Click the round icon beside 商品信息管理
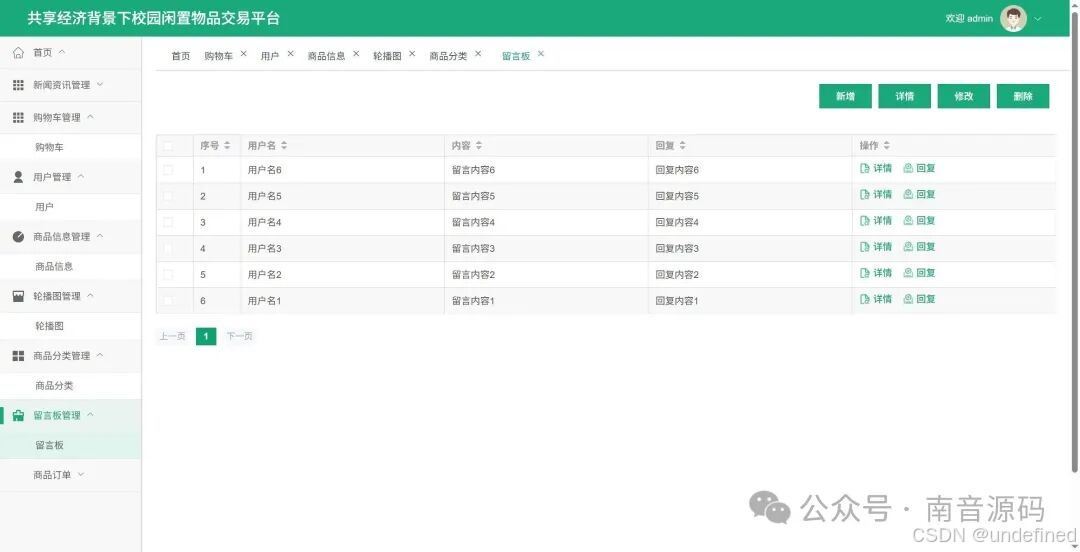This screenshot has height=552, width=1080. (x=19, y=236)
